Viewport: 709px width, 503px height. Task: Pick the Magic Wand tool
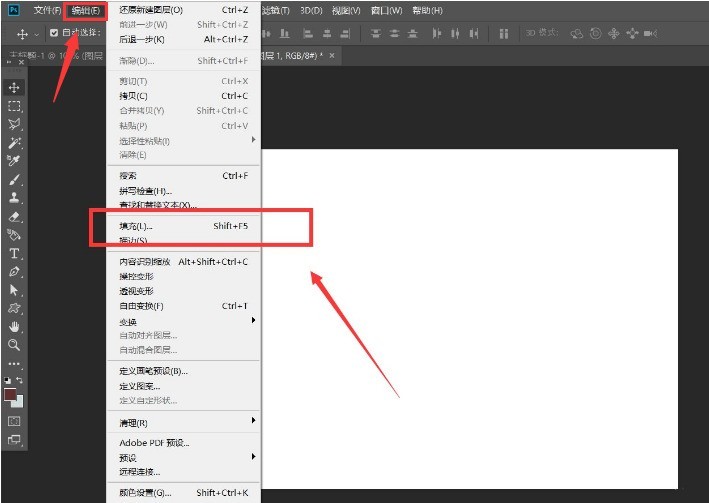pos(14,143)
